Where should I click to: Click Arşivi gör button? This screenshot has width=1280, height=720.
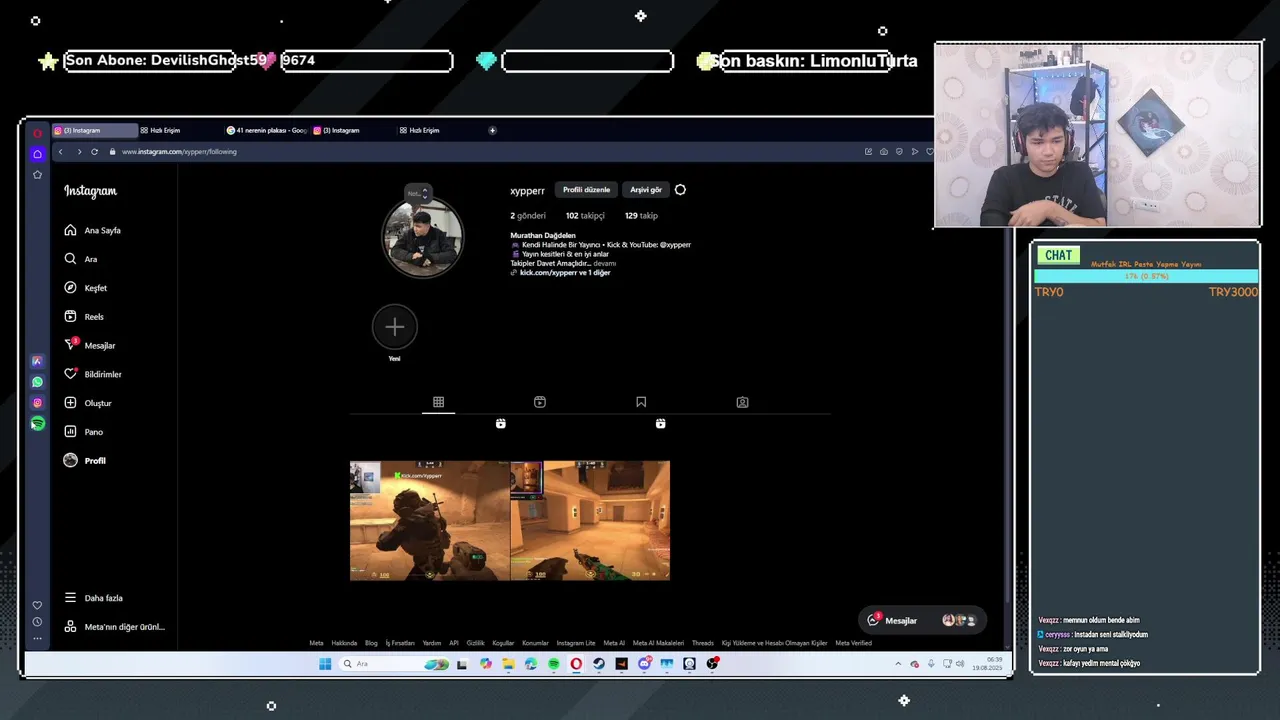646,190
